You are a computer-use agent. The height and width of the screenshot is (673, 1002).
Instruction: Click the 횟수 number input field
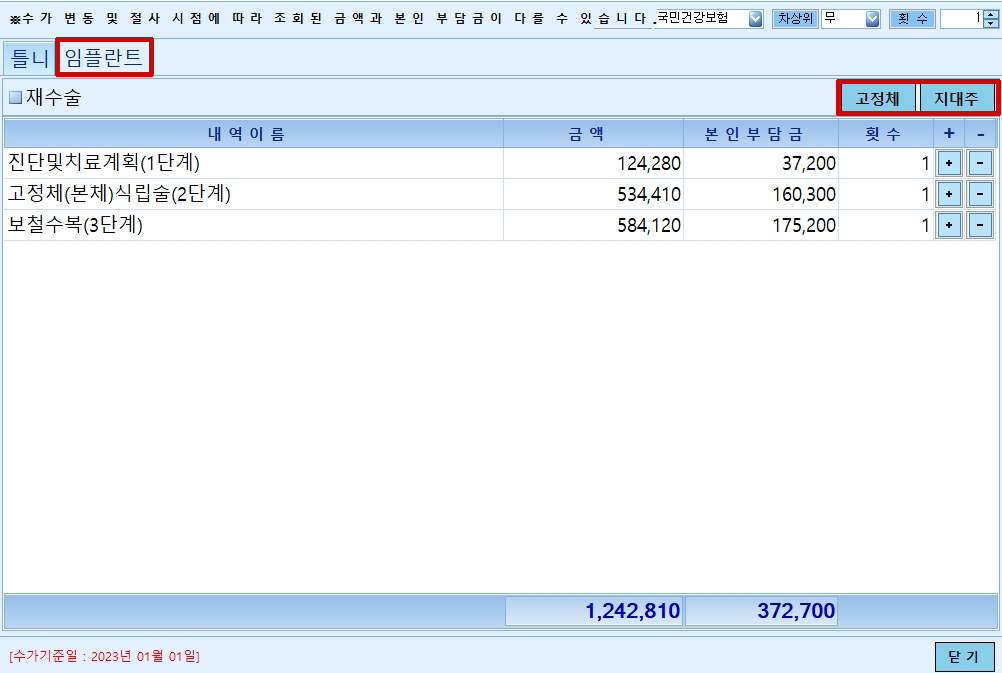tap(962, 19)
